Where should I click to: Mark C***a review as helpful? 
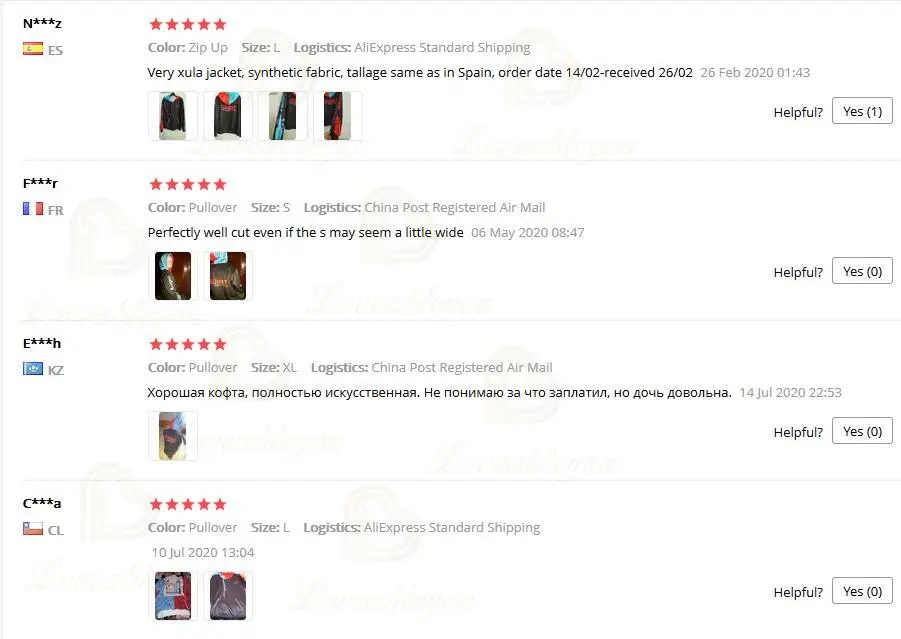[x=862, y=591]
